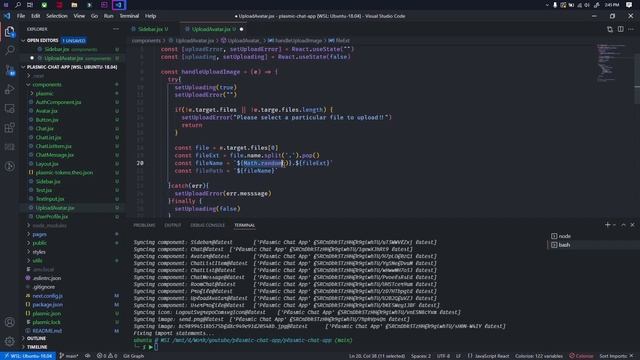Open the Explorer view in the activity bar
The image size is (640, 360).
point(9,32)
